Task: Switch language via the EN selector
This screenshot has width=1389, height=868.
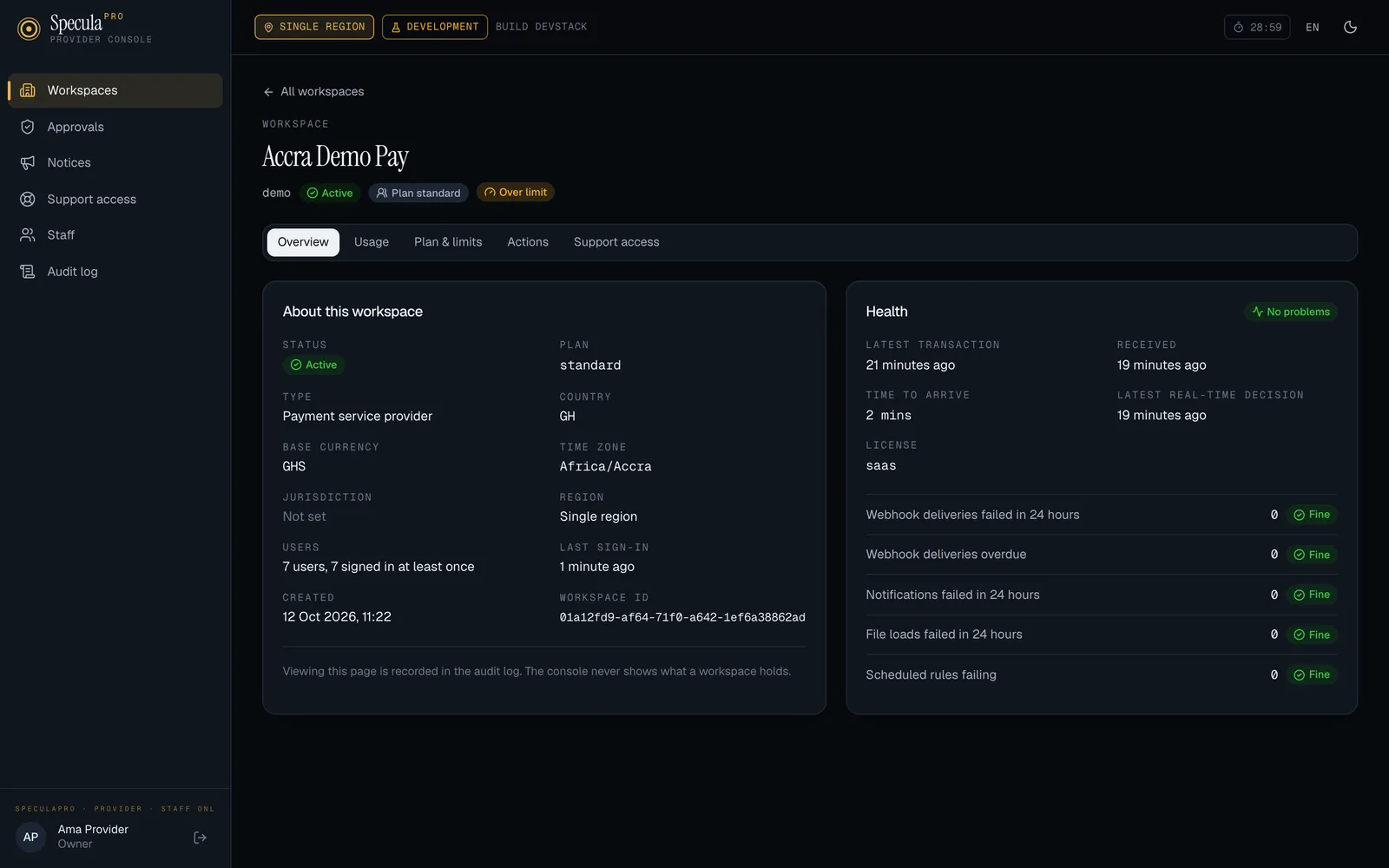Action: coord(1313,27)
